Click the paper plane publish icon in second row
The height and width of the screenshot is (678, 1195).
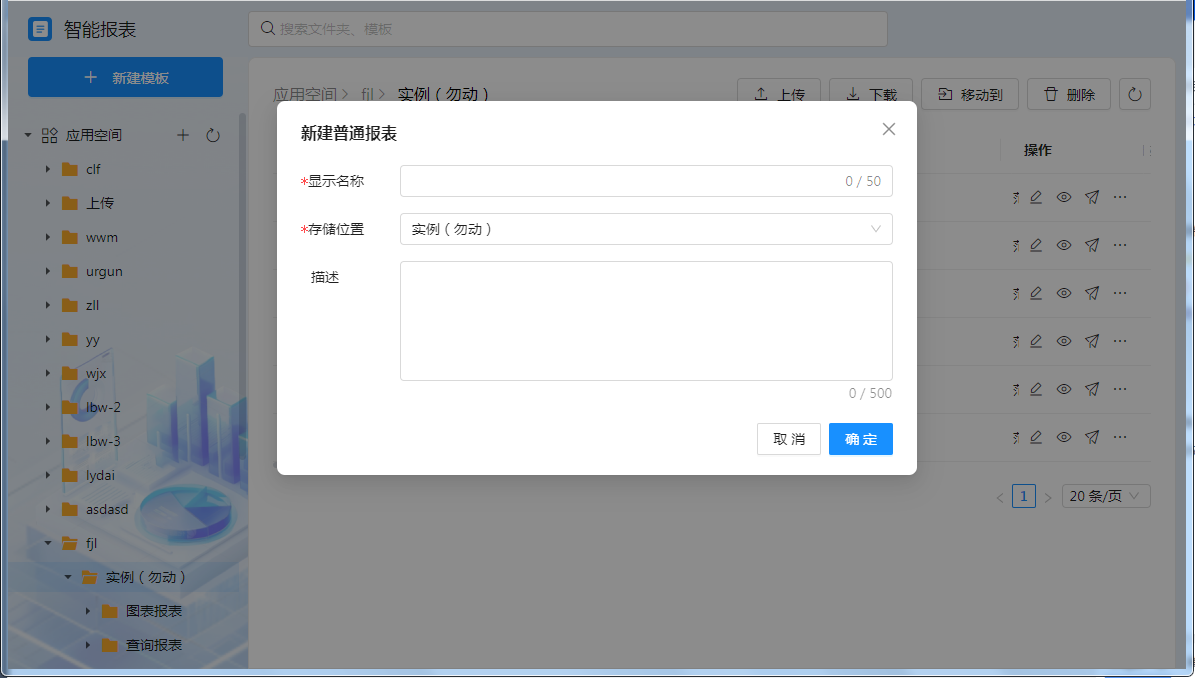1092,245
